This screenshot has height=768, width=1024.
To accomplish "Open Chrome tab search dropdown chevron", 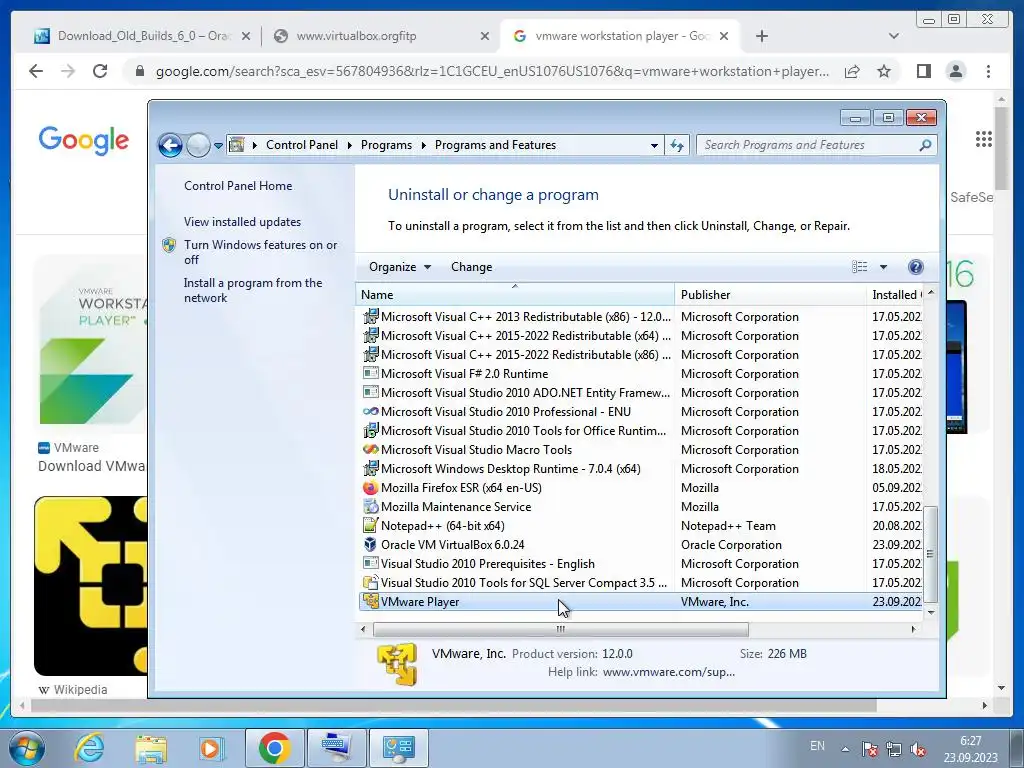I will [x=893, y=36].
